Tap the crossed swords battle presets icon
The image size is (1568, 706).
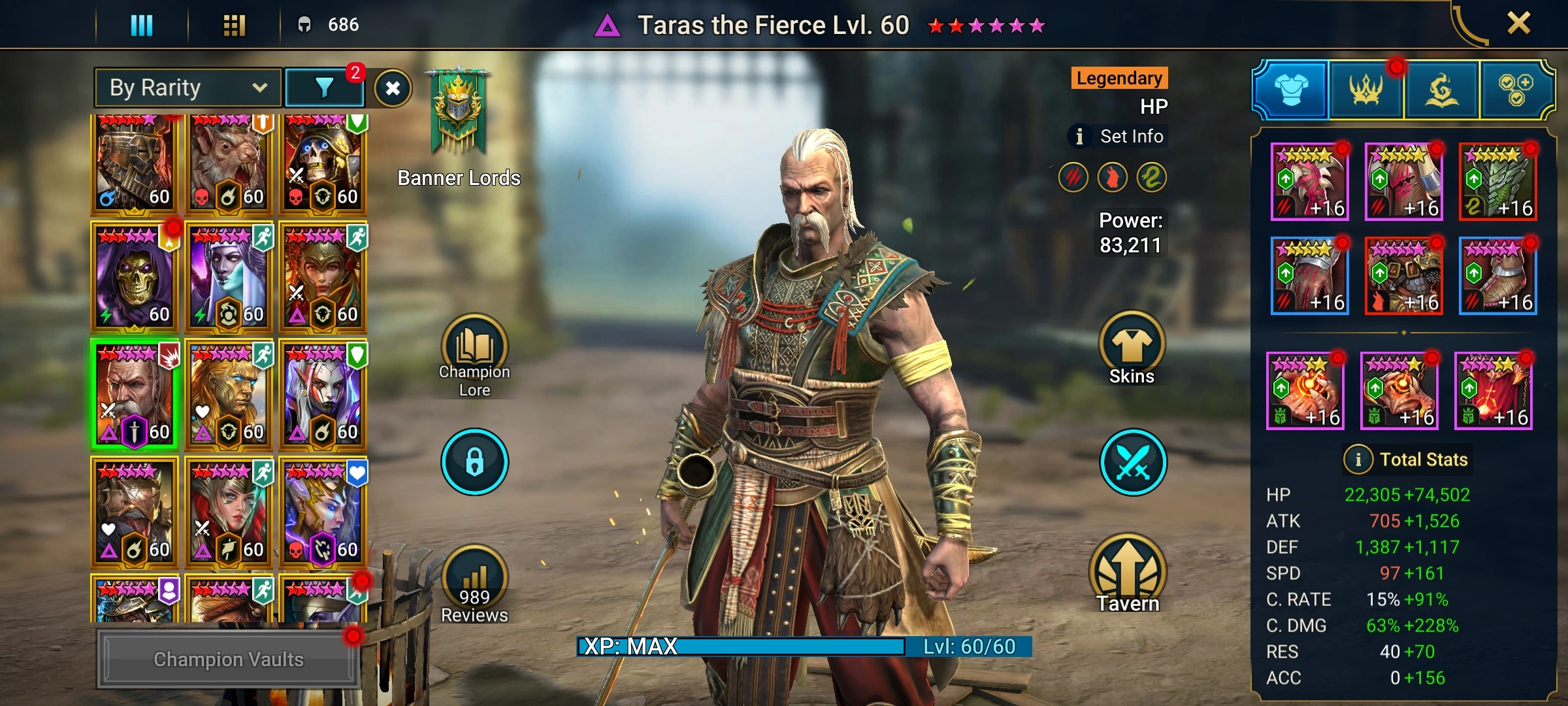[x=1133, y=462]
